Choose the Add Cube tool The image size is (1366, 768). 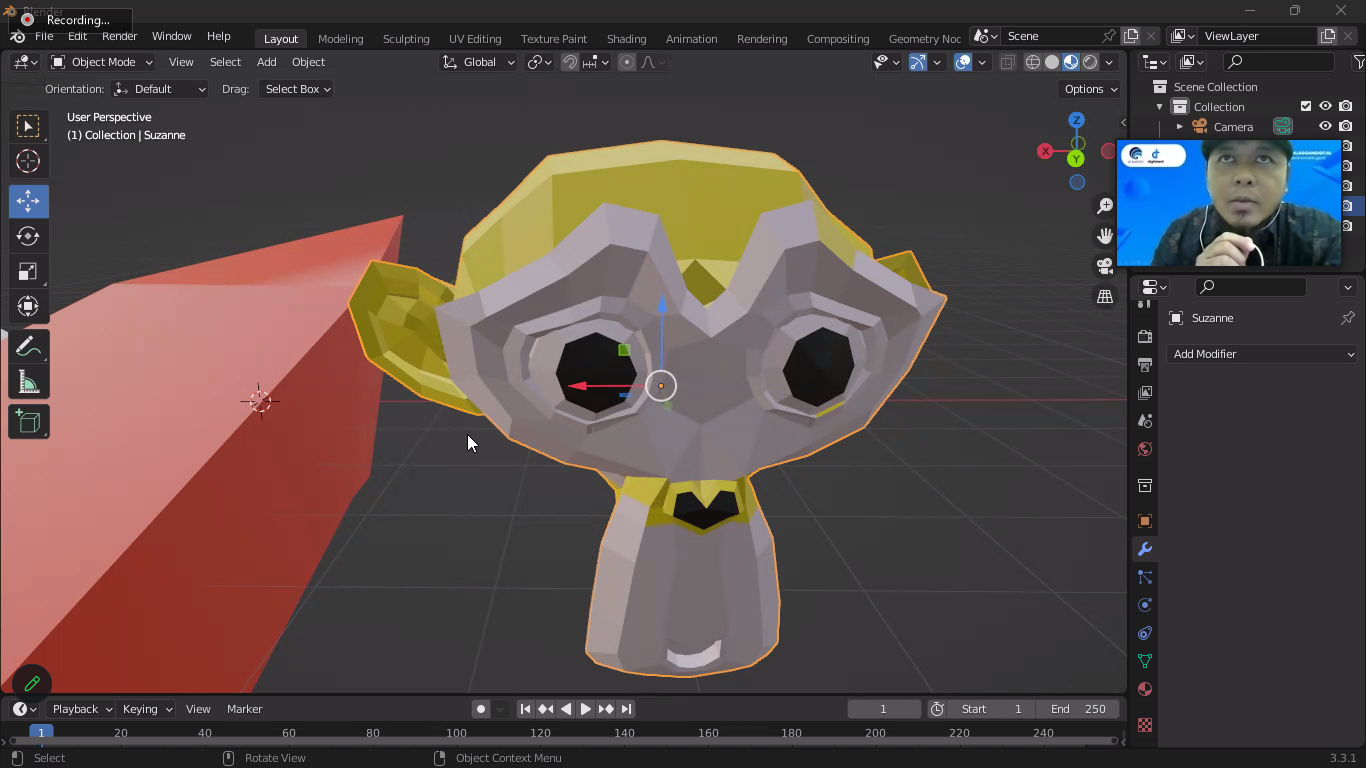pos(28,422)
